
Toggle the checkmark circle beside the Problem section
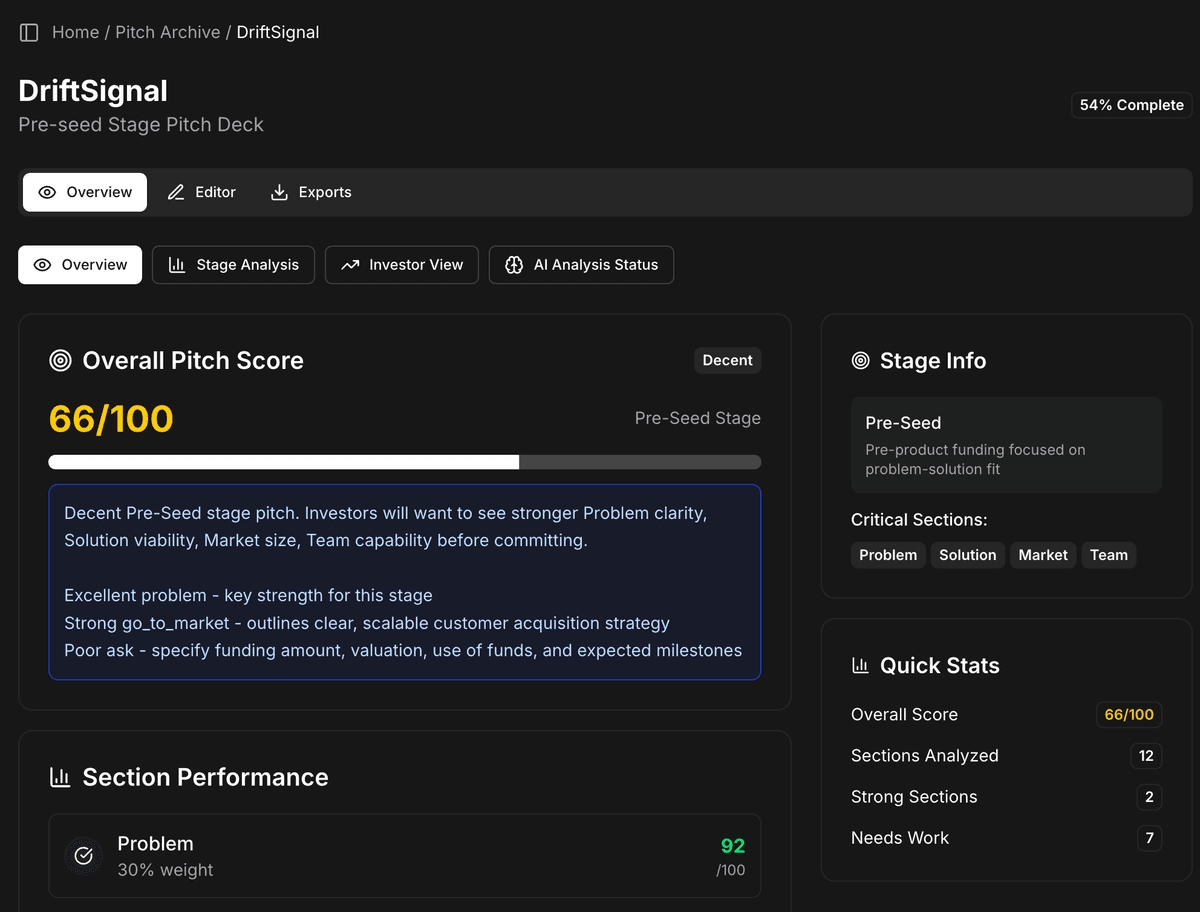[83, 855]
